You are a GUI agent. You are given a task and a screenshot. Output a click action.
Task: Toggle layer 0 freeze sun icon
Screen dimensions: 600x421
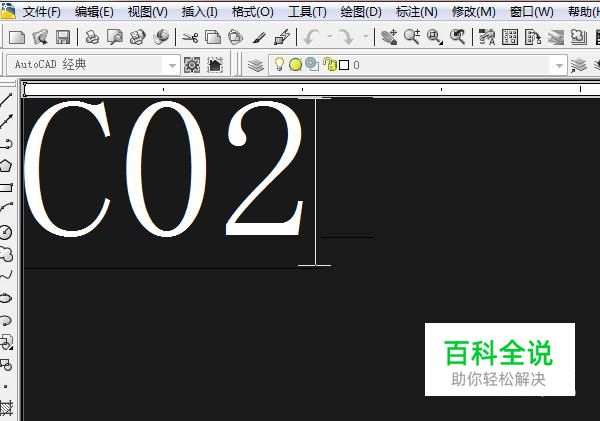(295, 65)
